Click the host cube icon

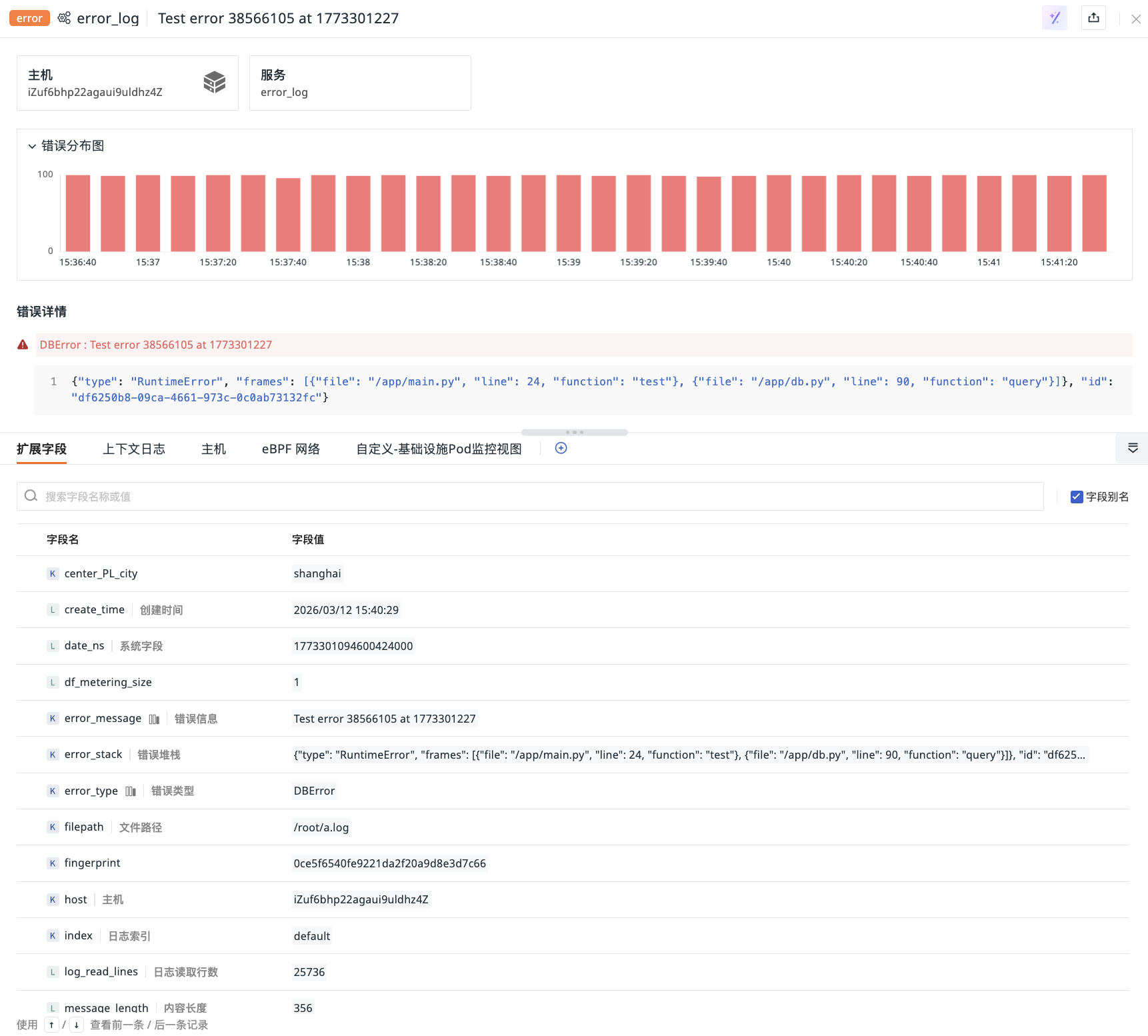coord(215,83)
